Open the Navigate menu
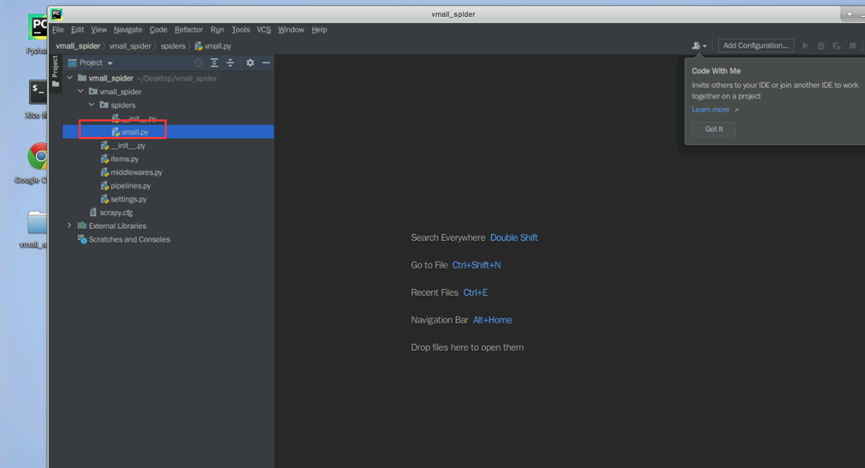Viewport: 865px width, 468px height. coord(128,30)
